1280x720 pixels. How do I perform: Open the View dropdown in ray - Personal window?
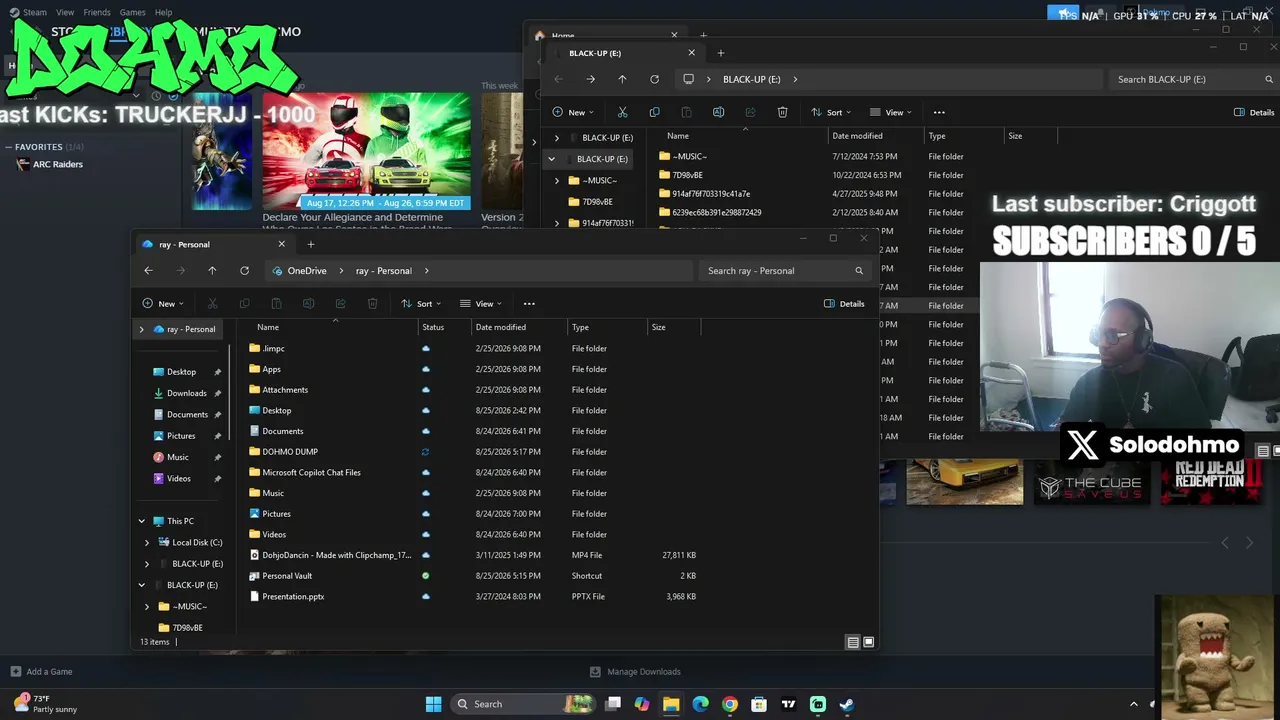pos(480,304)
